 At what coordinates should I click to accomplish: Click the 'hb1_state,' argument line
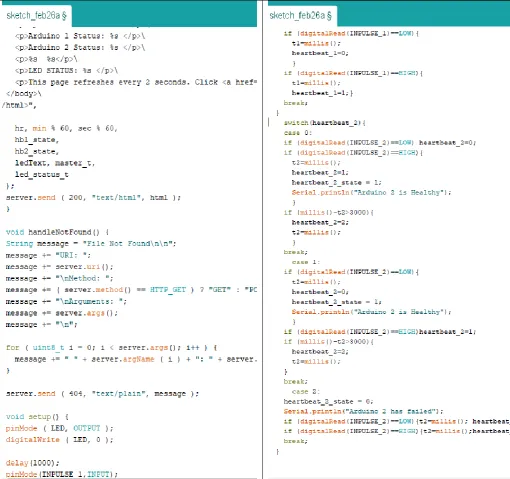pyautogui.click(x=37, y=140)
